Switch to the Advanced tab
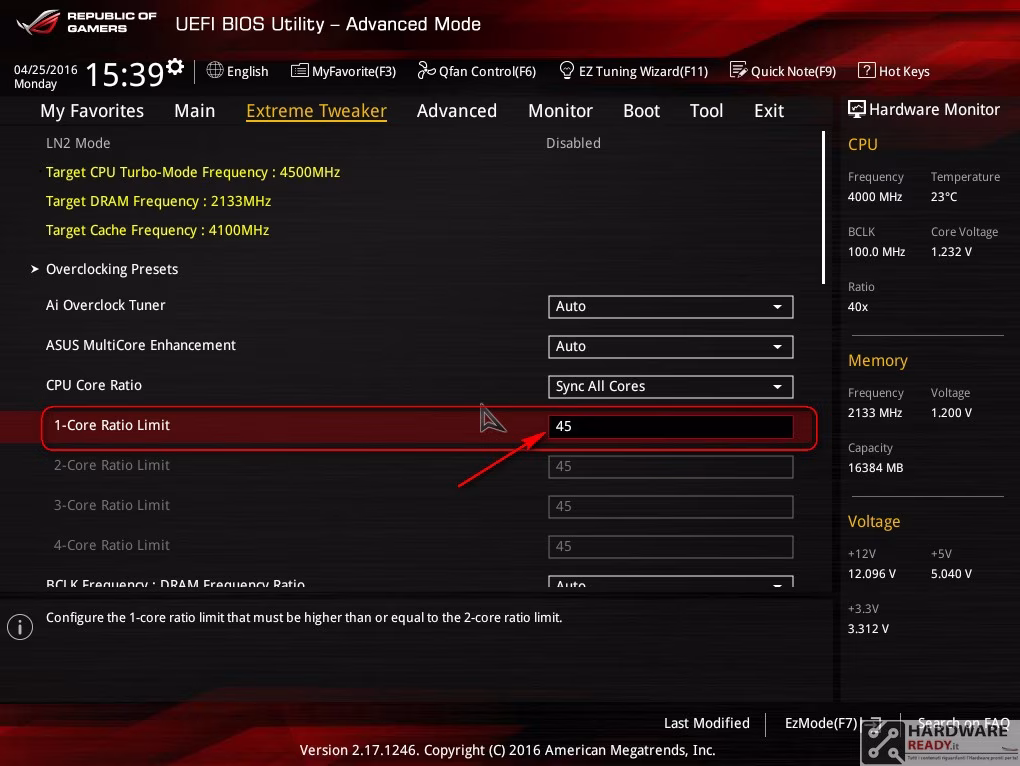This screenshot has height=766, width=1020. click(457, 111)
